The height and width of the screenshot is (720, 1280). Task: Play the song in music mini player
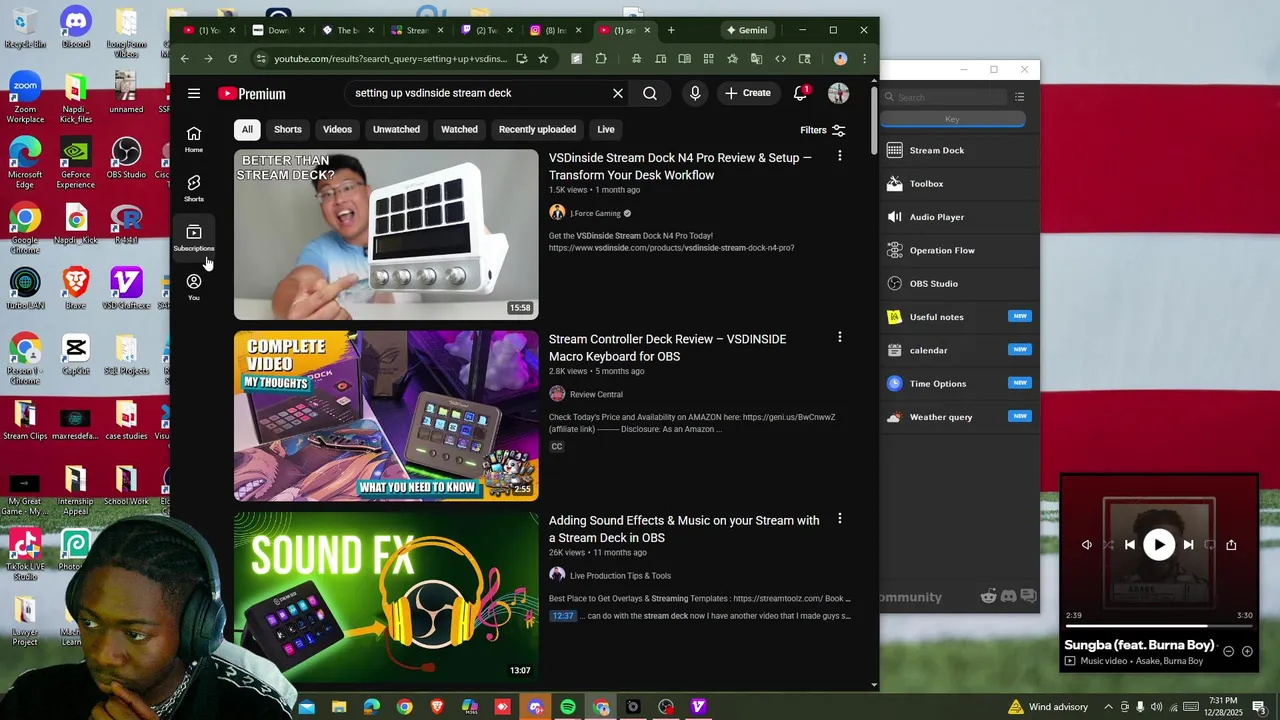[x=1159, y=545]
